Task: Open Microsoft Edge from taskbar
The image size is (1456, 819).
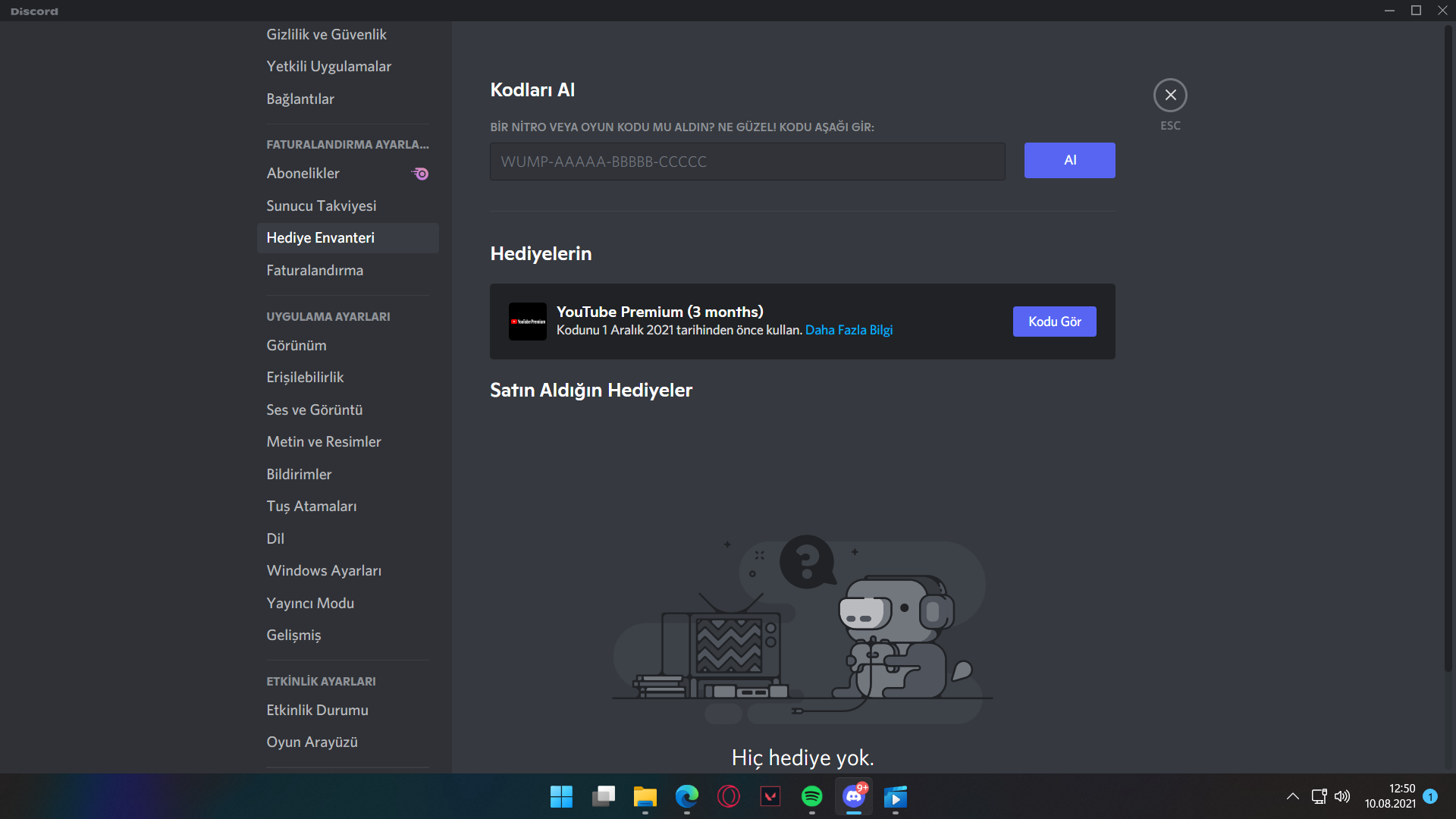Action: [x=686, y=796]
